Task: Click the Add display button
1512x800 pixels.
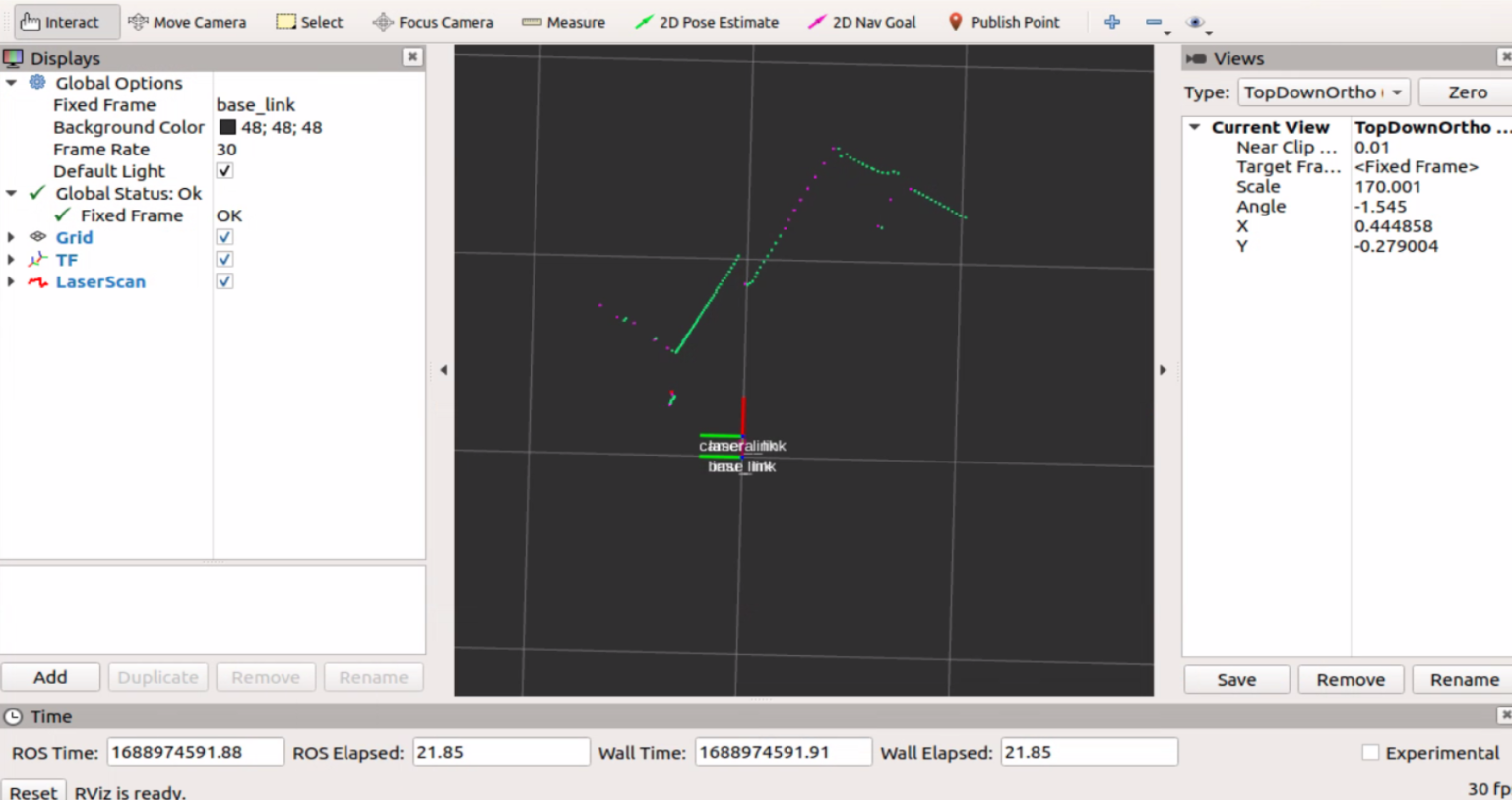Action: [50, 677]
